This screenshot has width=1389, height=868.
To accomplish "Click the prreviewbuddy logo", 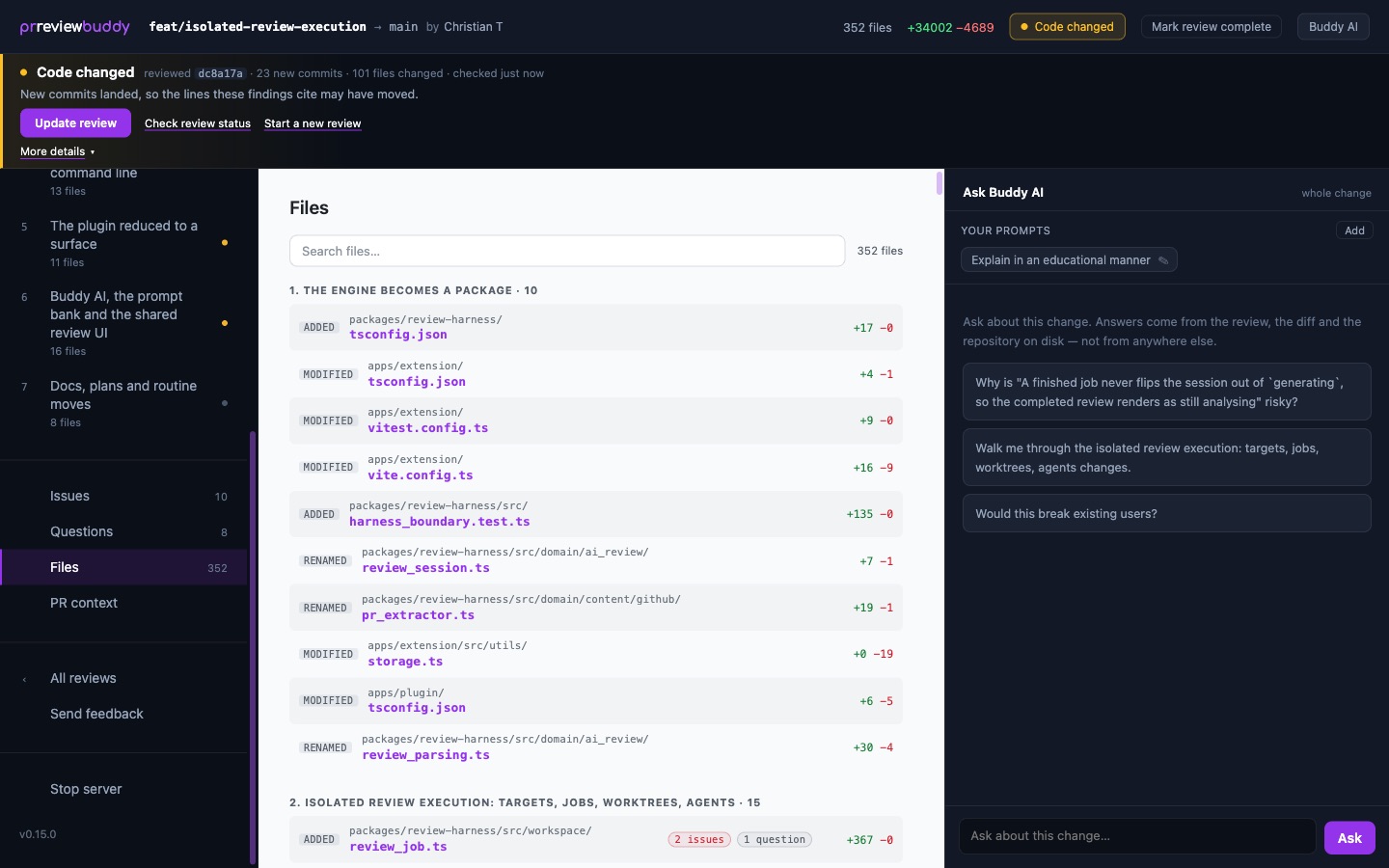I will click(74, 27).
